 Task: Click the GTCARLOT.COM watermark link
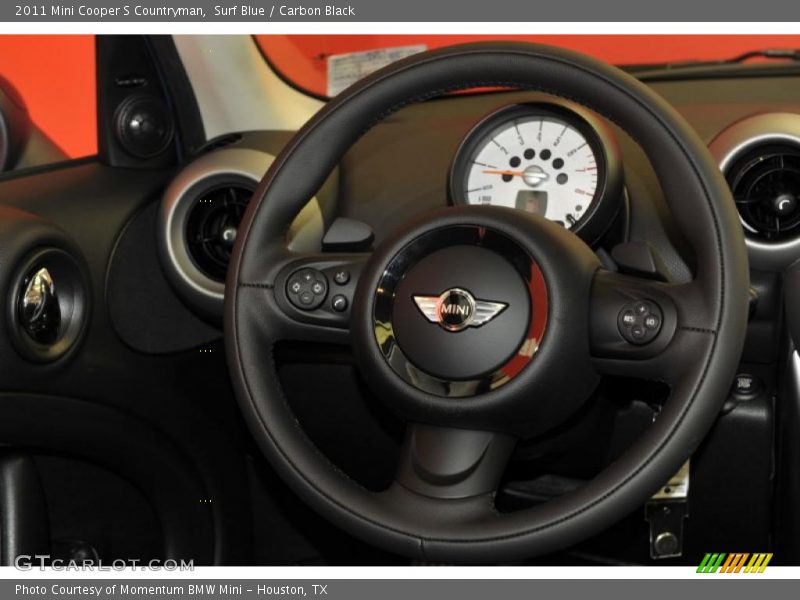(104, 563)
